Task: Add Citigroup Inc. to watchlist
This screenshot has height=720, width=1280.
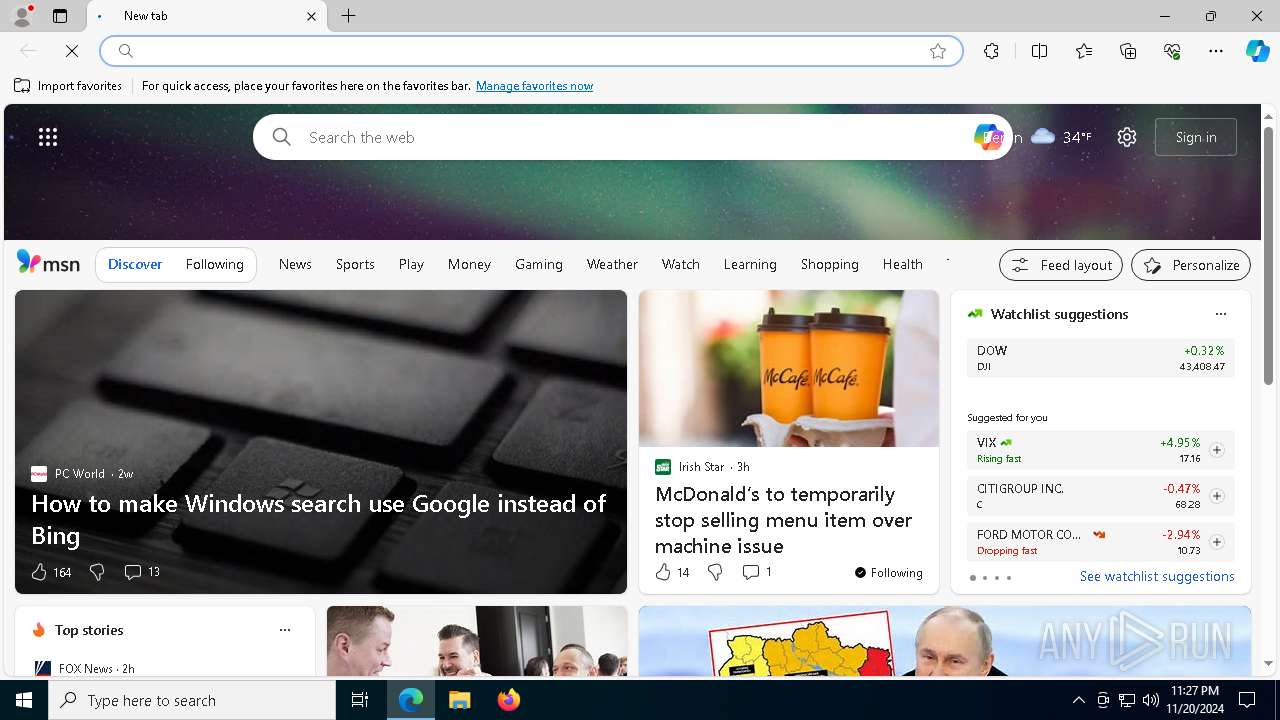Action: coord(1216,496)
